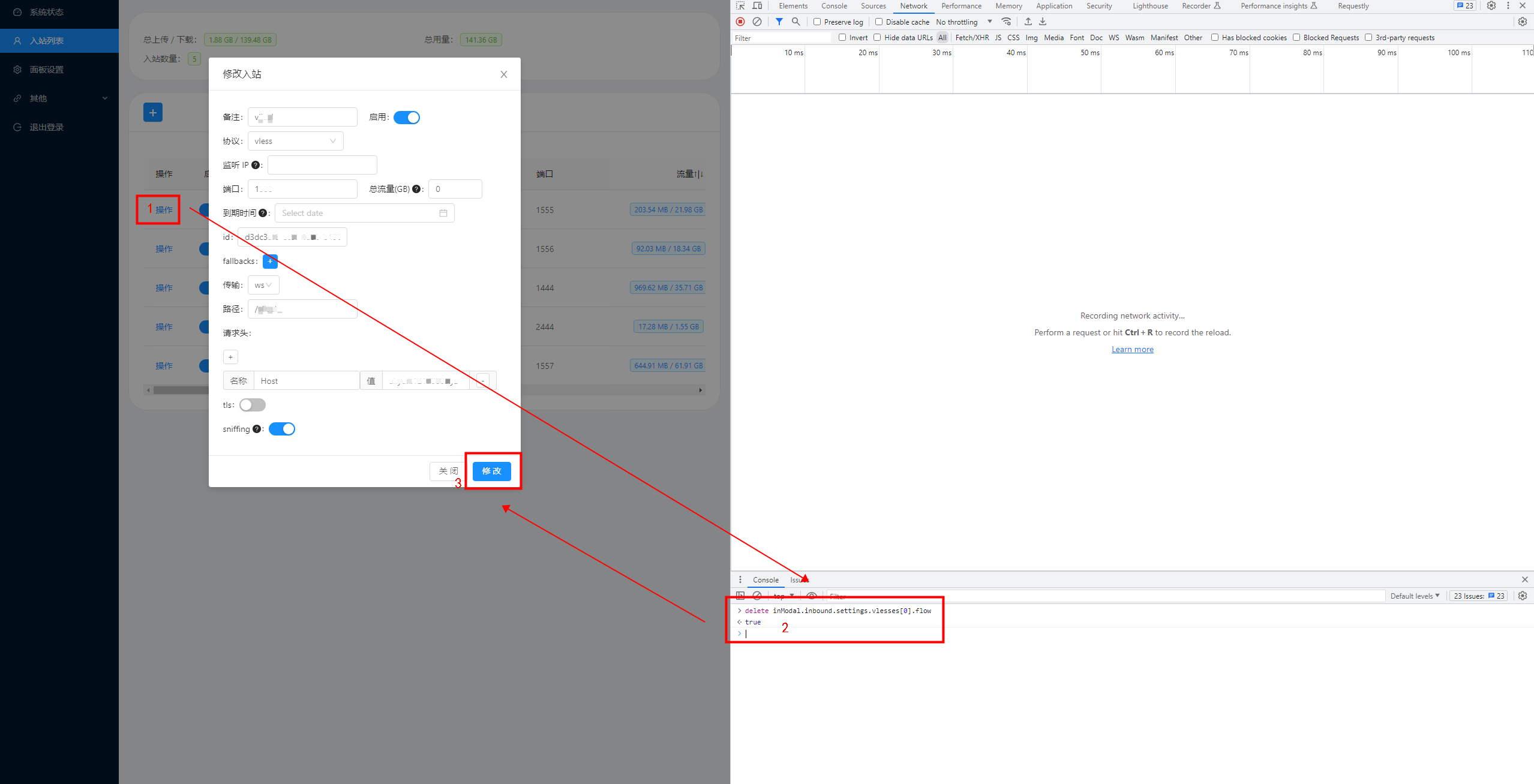Disable the 启用 switch
Image resolution: width=1534 pixels, height=784 pixels.
pyautogui.click(x=407, y=117)
